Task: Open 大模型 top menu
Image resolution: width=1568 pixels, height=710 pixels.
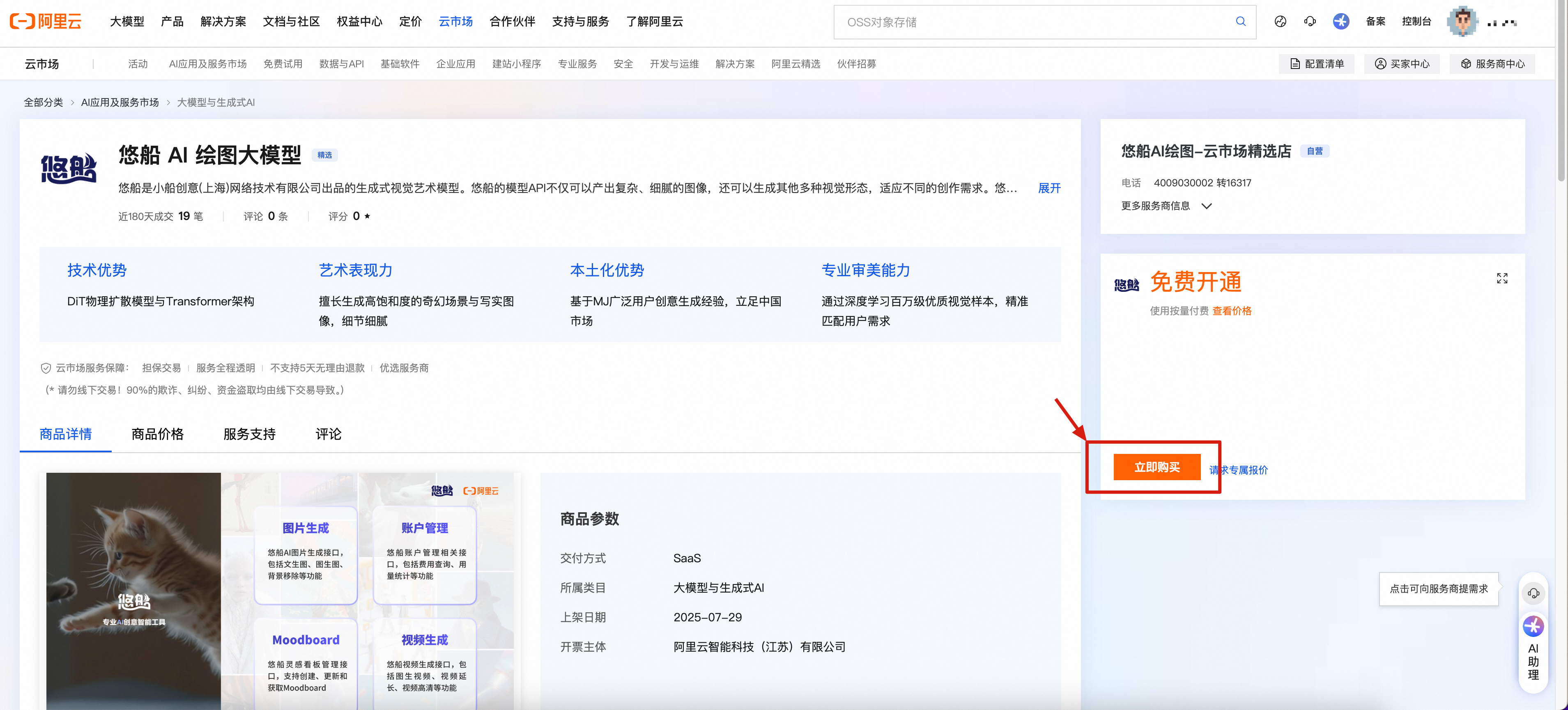Action: tap(126, 21)
